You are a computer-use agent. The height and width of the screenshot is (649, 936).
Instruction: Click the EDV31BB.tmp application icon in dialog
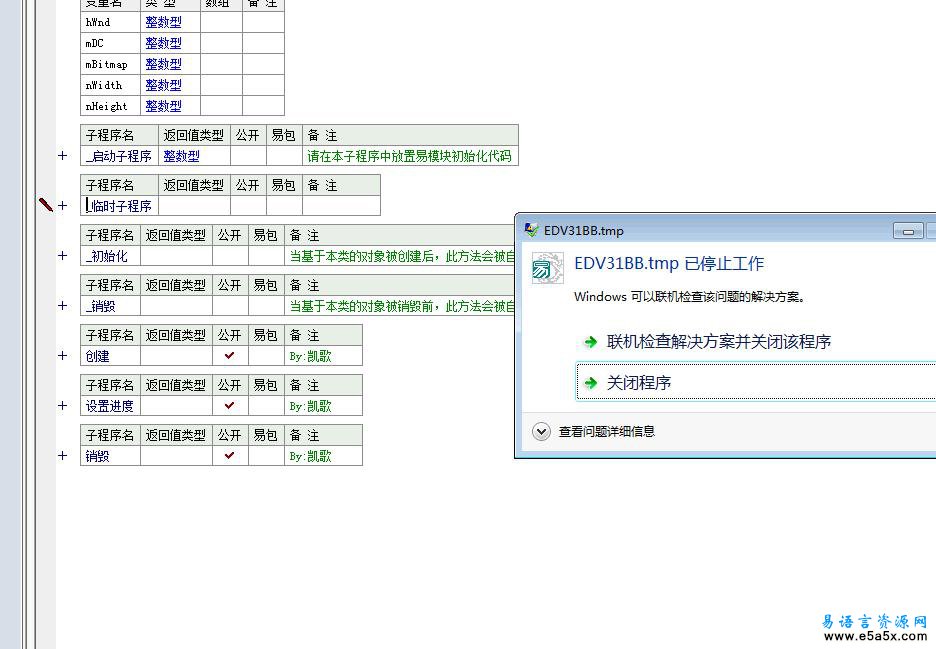point(547,268)
